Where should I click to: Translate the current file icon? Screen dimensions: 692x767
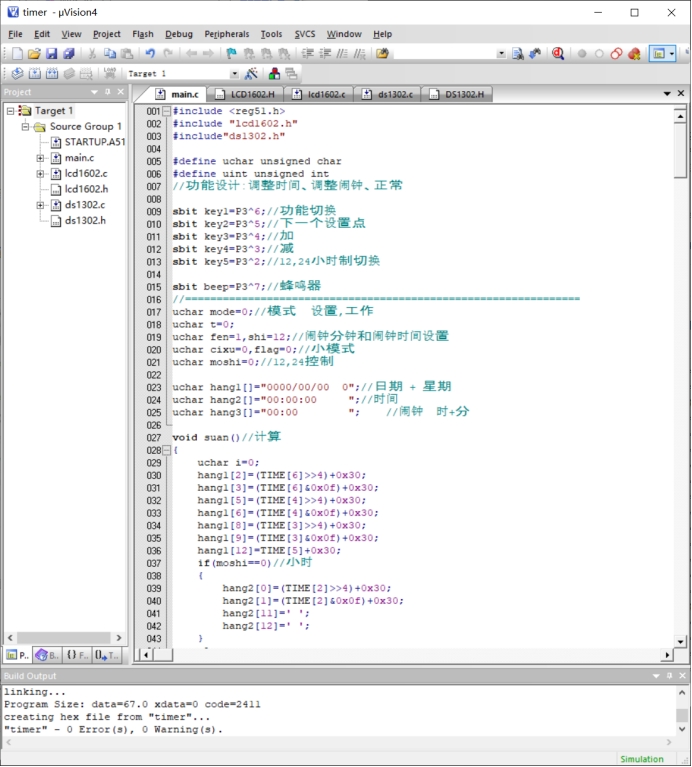(17, 74)
